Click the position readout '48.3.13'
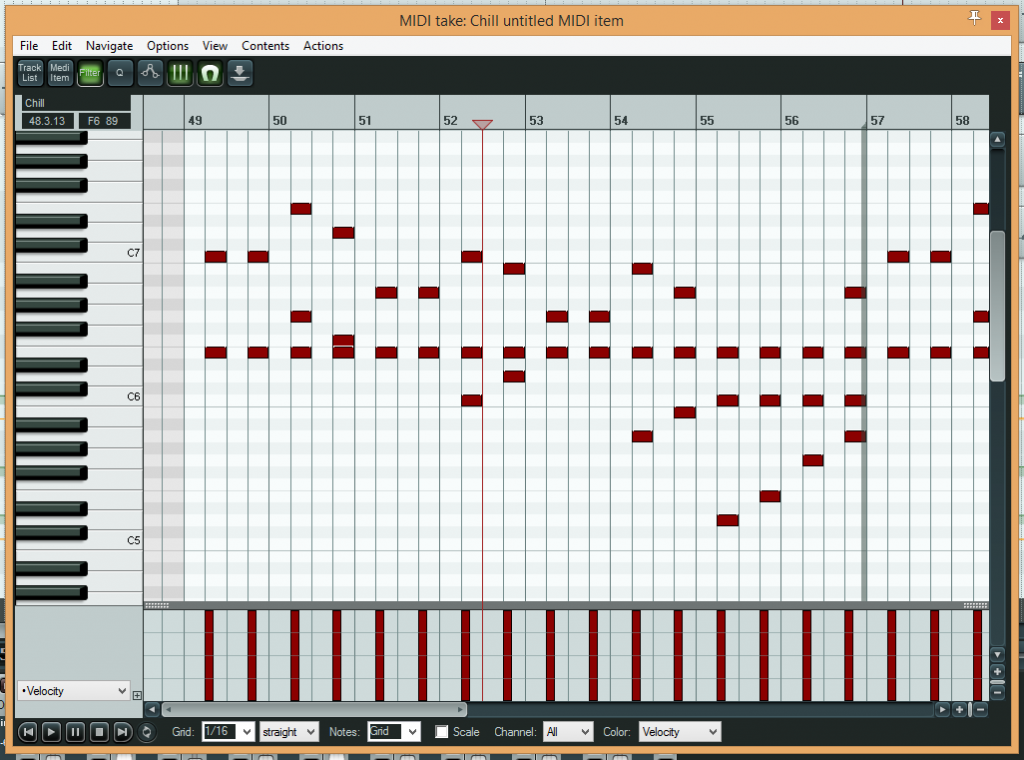 pos(47,121)
